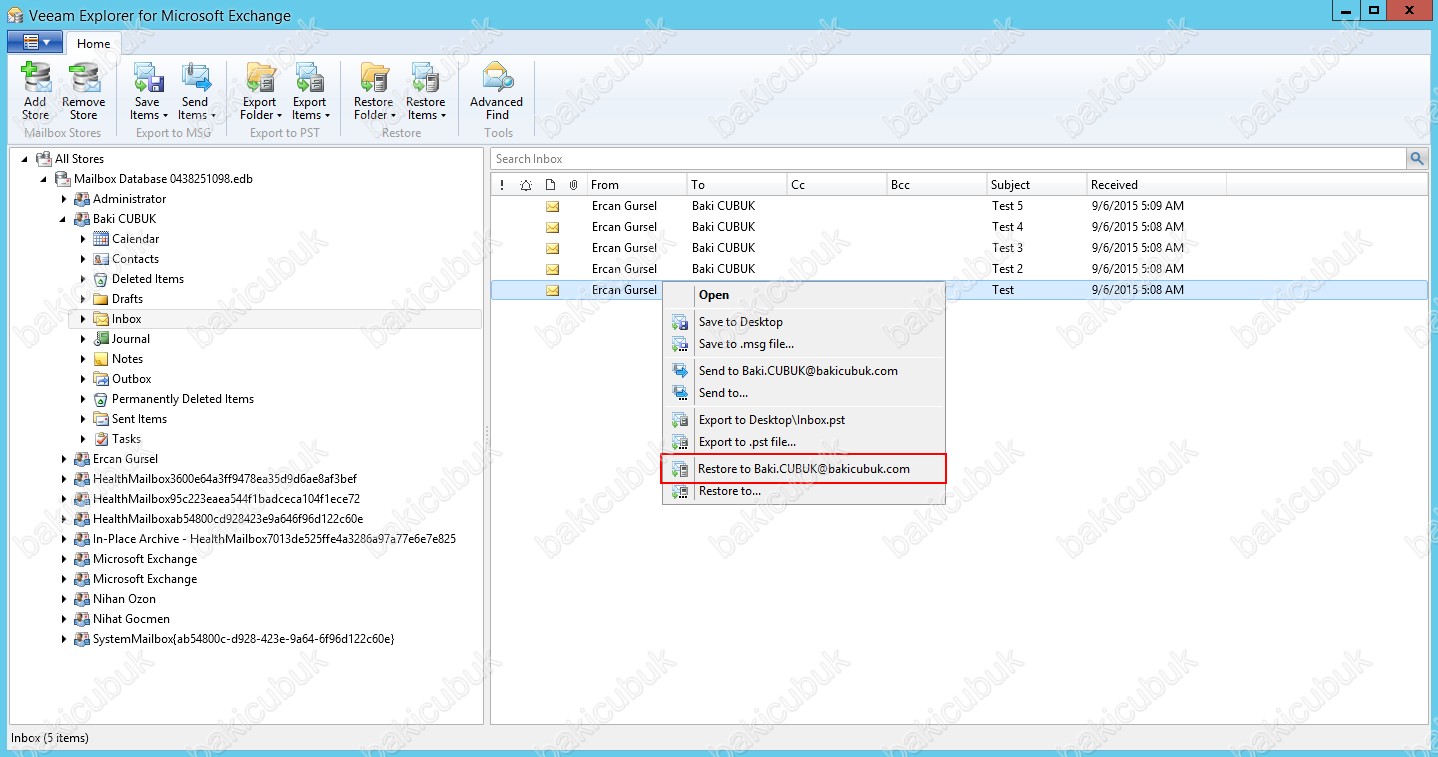
Task: Choose Restore to... menu entry
Action: [x=804, y=491]
